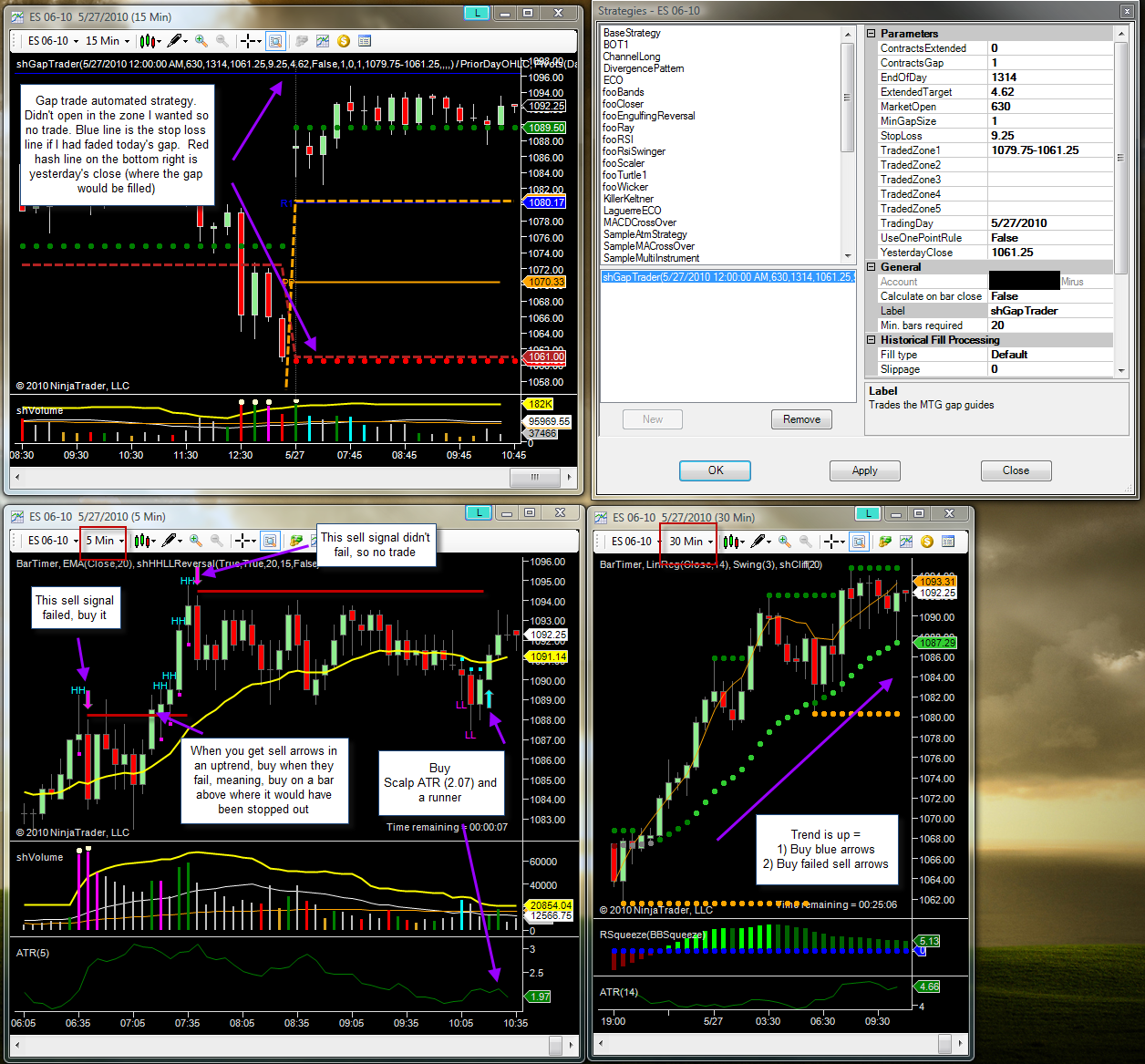
Task: Open the 30 Min interval dropdown
Action: coord(691,542)
